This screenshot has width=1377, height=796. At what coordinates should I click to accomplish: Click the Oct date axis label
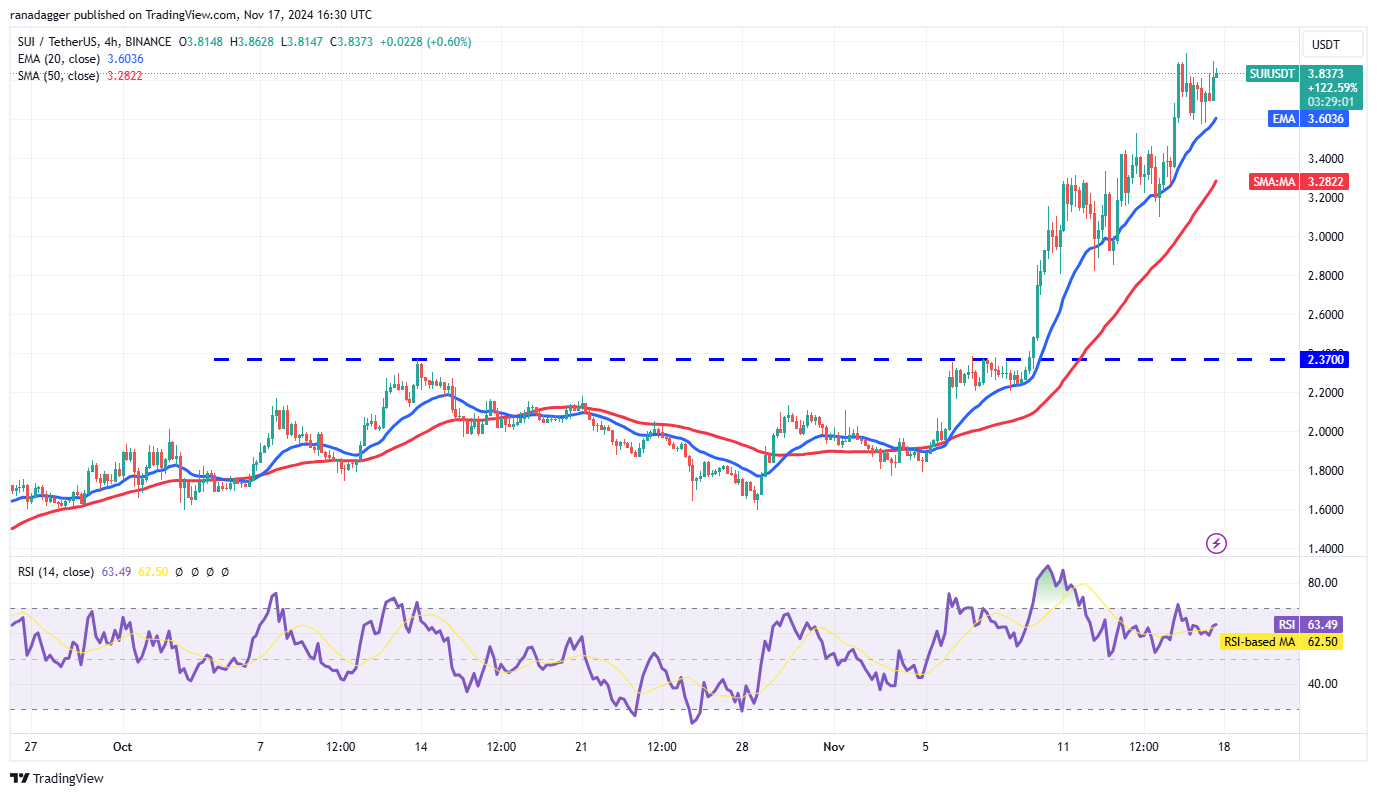pos(123,747)
